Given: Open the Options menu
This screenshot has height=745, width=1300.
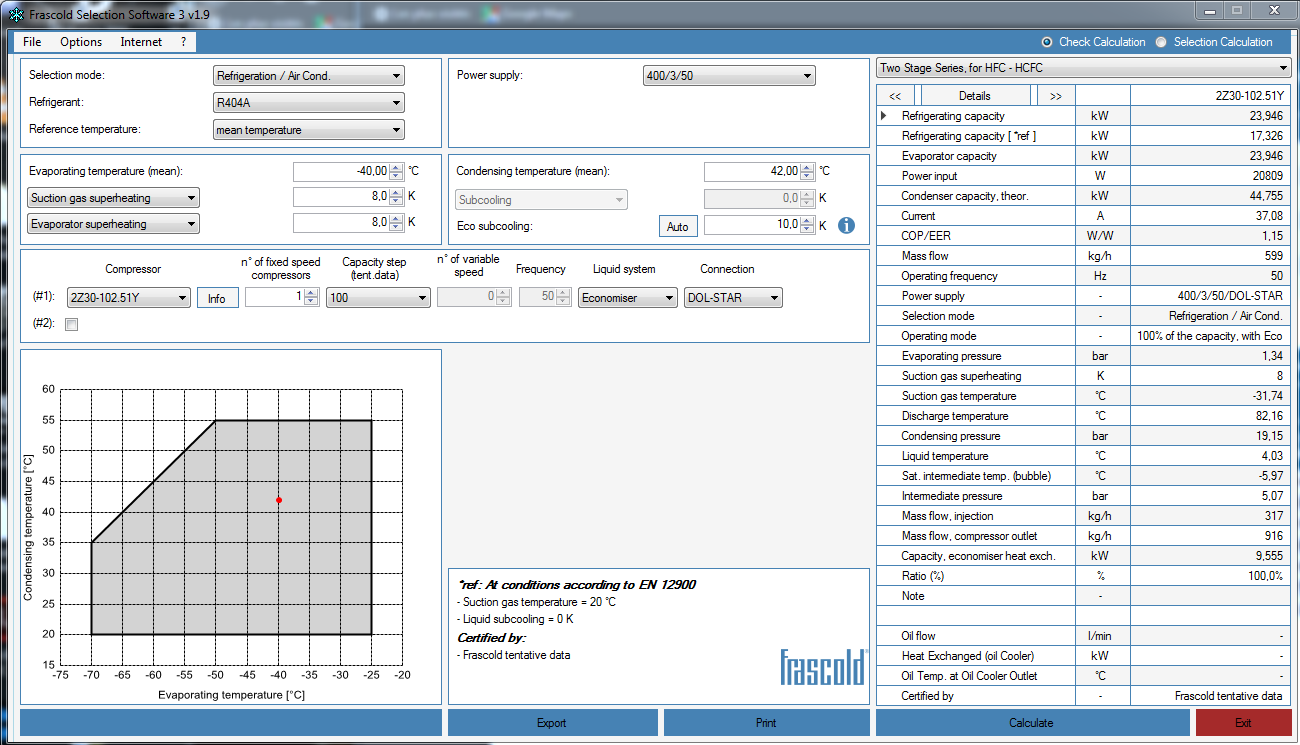Looking at the screenshot, I should coord(81,42).
